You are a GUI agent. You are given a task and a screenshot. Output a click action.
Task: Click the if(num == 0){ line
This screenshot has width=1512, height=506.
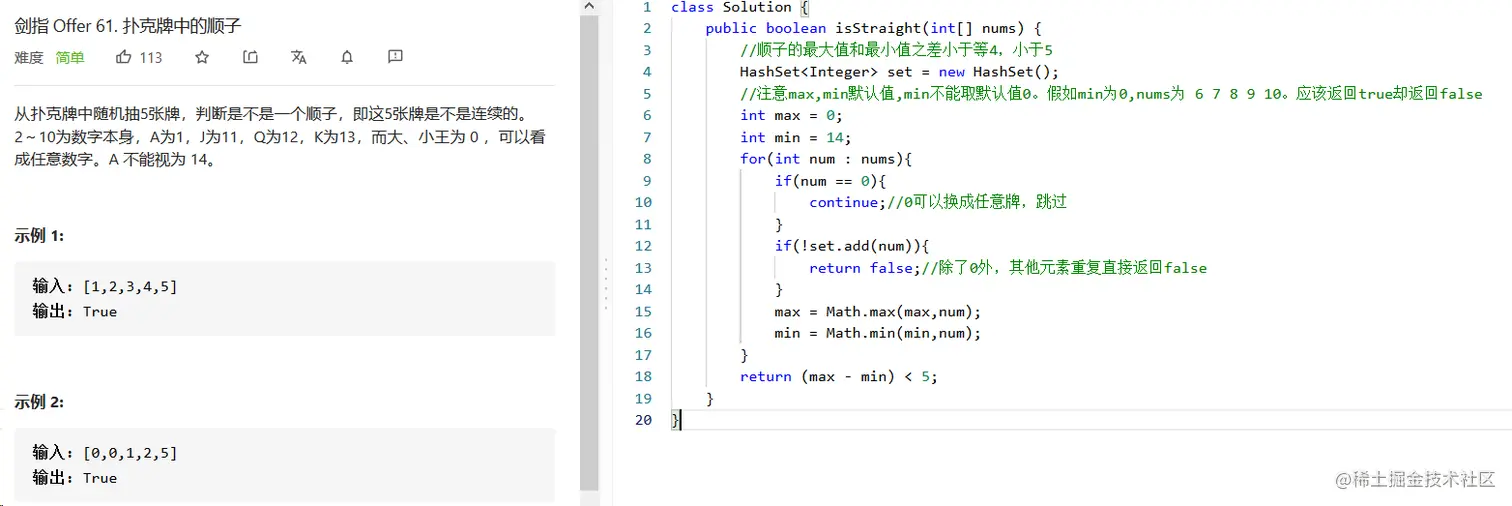(x=830, y=181)
